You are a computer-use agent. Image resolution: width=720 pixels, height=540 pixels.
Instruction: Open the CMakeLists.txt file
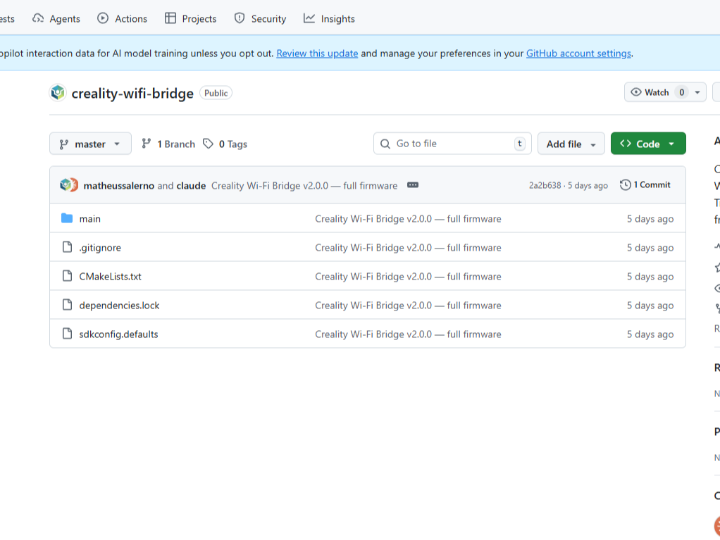pos(110,277)
